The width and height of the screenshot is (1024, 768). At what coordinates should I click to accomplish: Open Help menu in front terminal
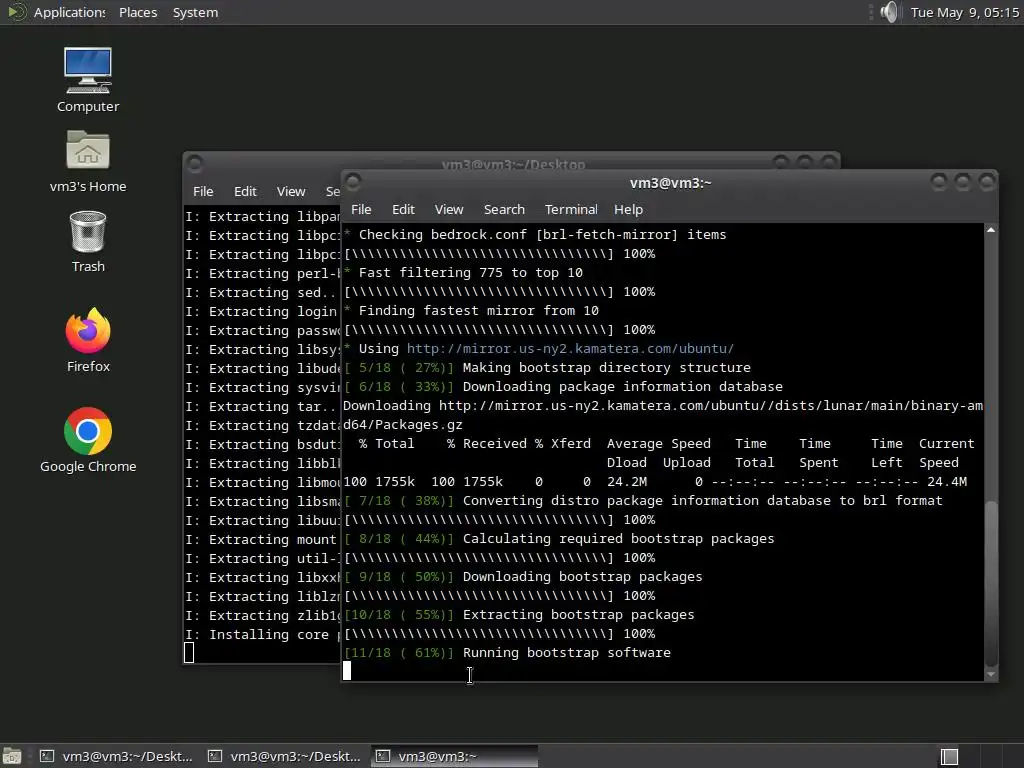point(628,210)
